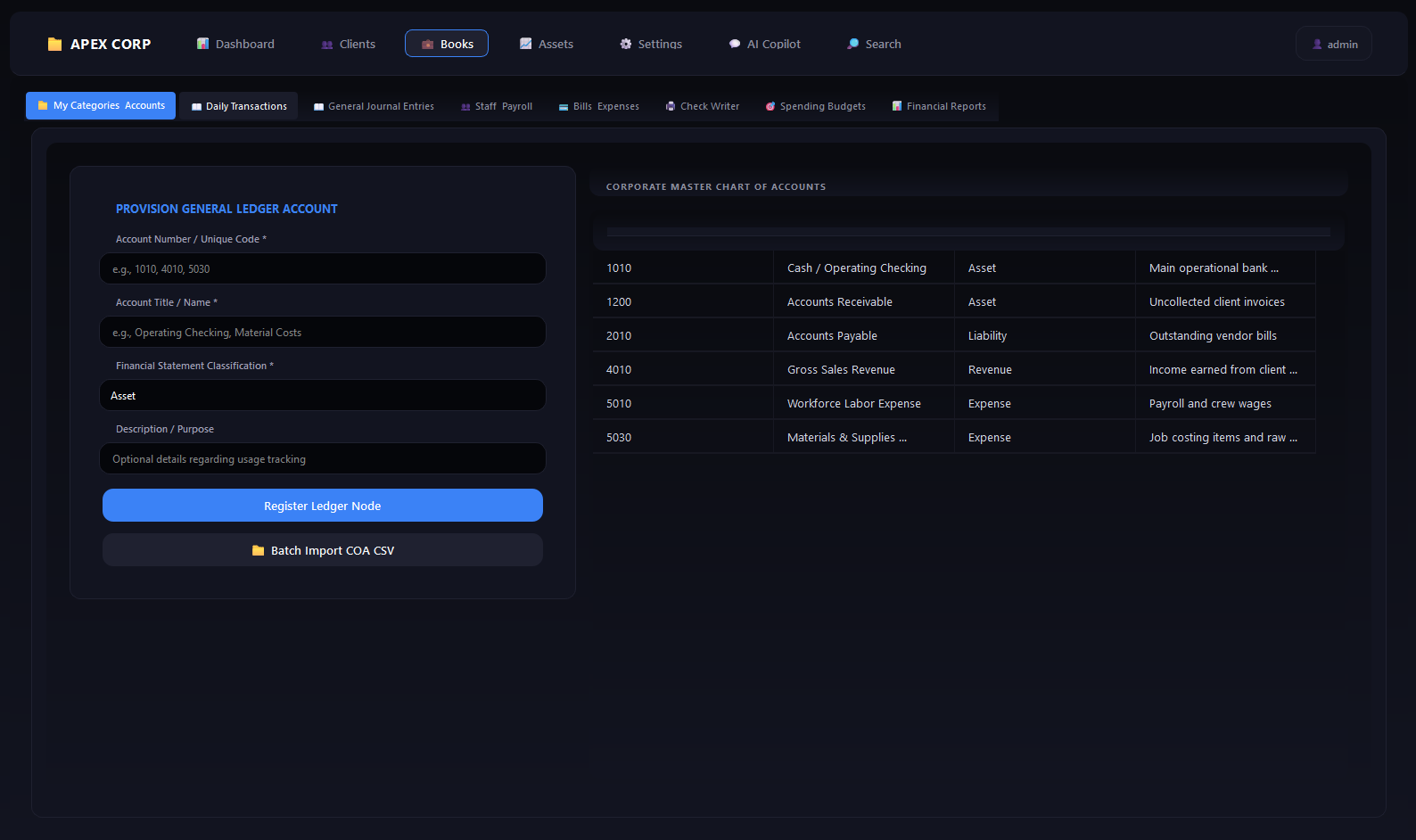This screenshot has height=840, width=1416.
Task: Switch to Spending Budgets tab
Action: (x=816, y=106)
